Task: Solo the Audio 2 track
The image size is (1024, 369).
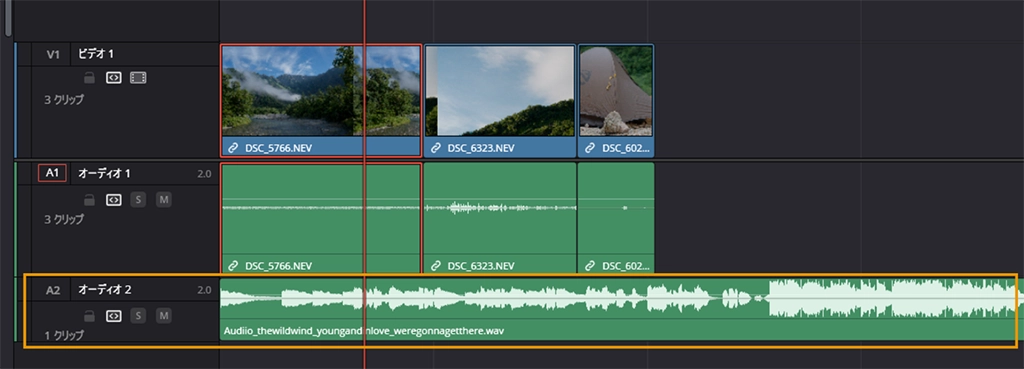Action: (138, 316)
